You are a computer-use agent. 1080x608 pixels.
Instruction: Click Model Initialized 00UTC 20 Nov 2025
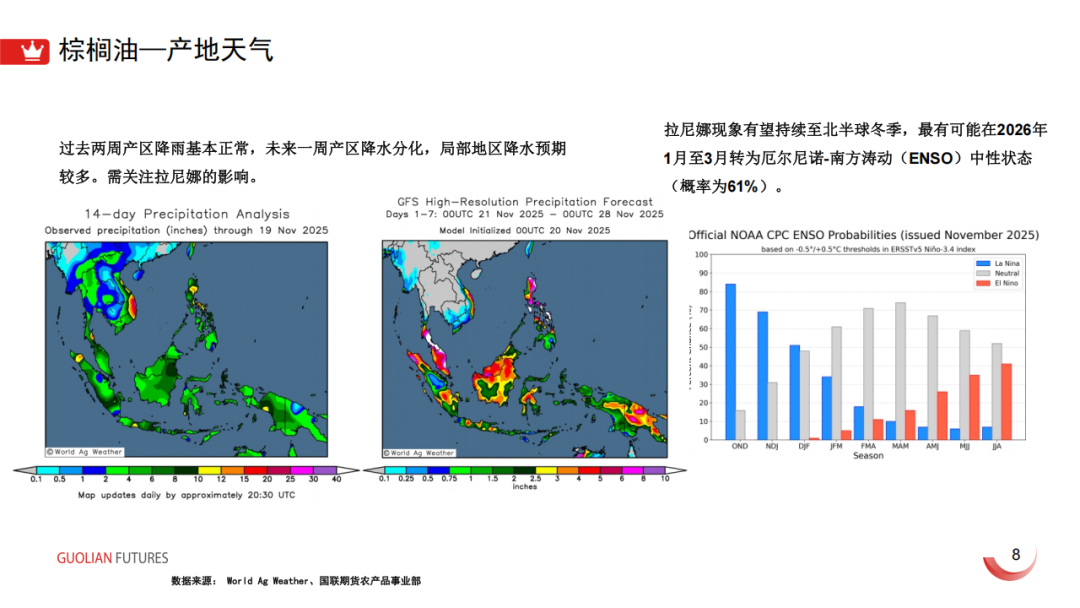(x=525, y=231)
